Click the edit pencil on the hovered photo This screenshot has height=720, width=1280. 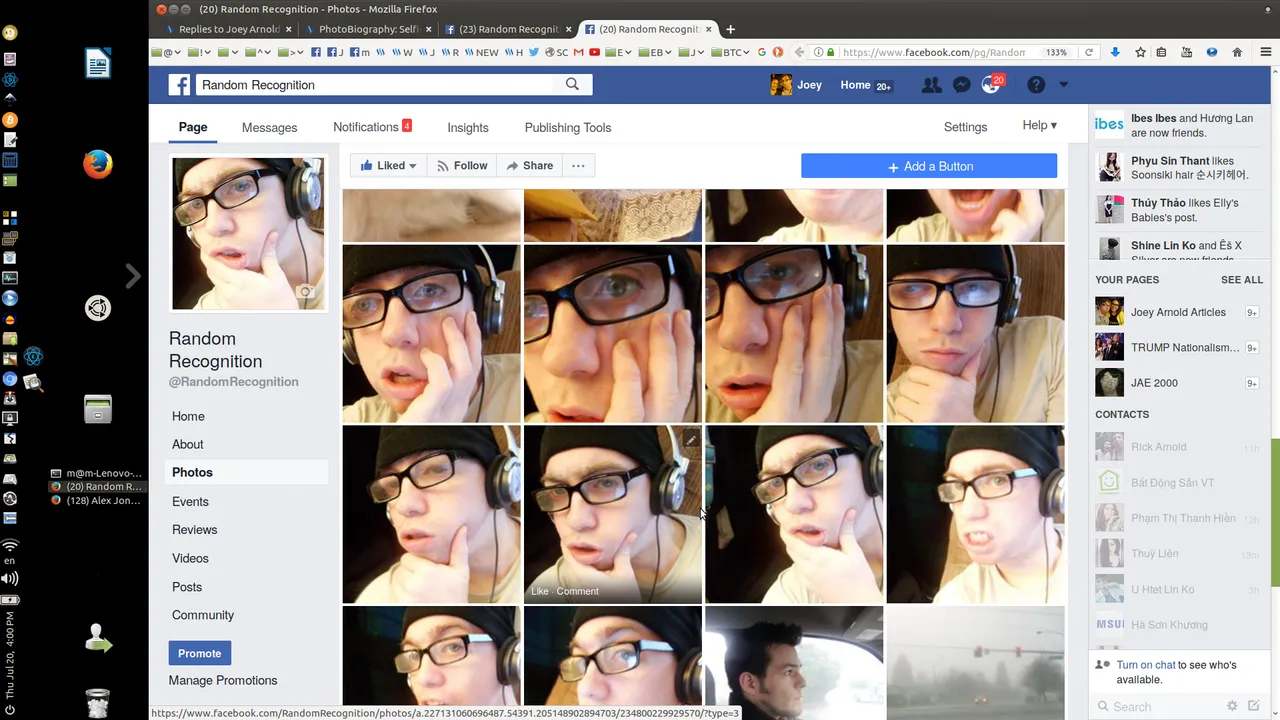click(690, 439)
